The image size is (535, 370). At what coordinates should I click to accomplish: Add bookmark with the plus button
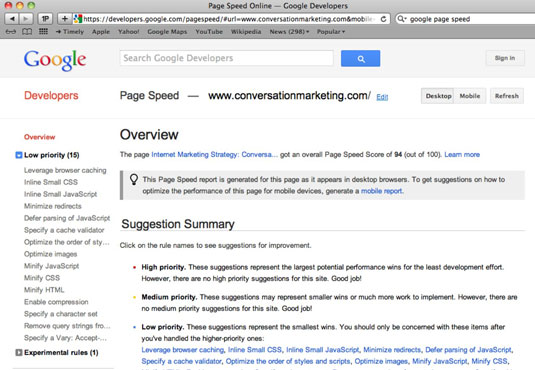click(x=64, y=19)
